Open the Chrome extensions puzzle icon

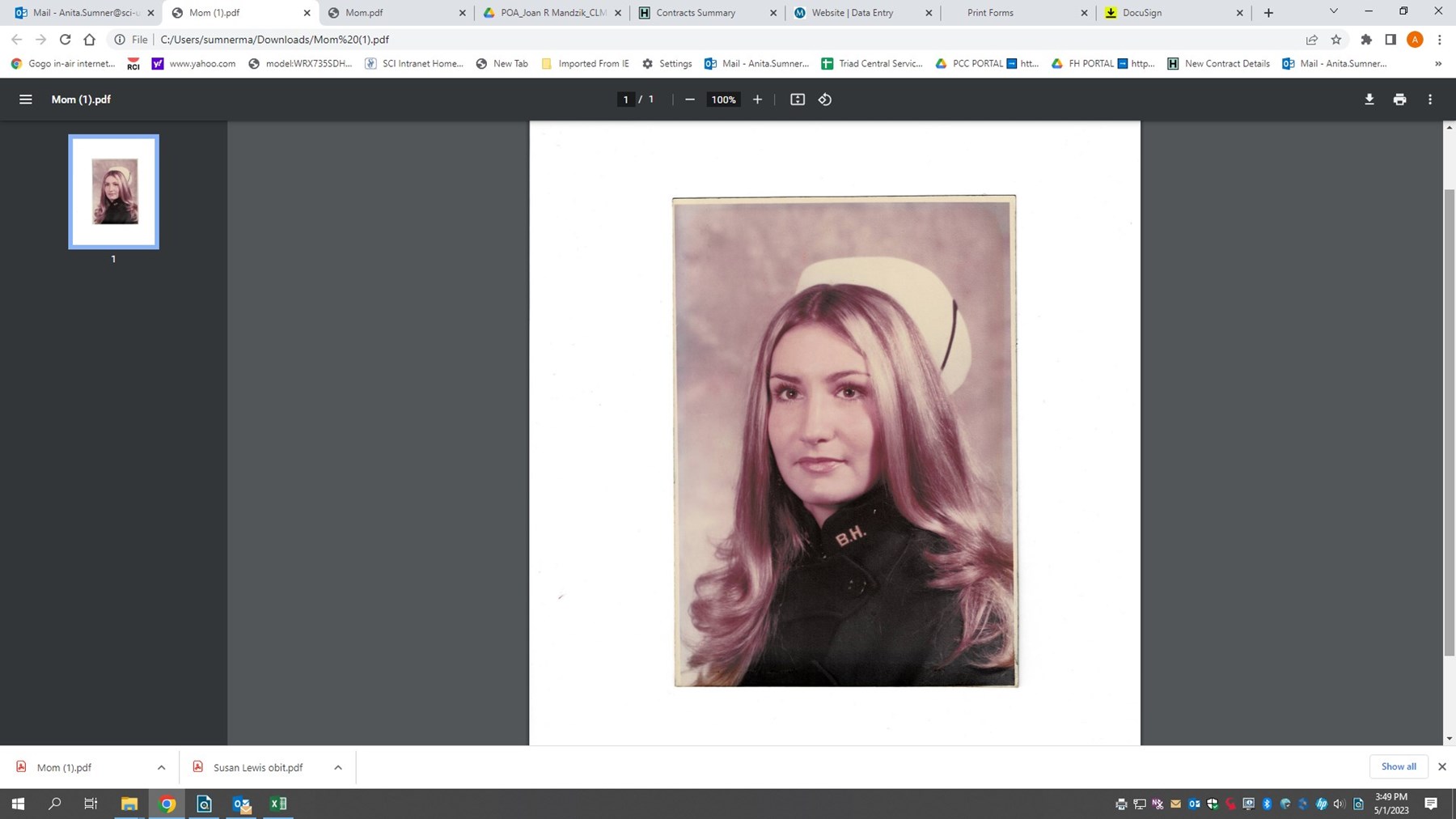point(1367,39)
